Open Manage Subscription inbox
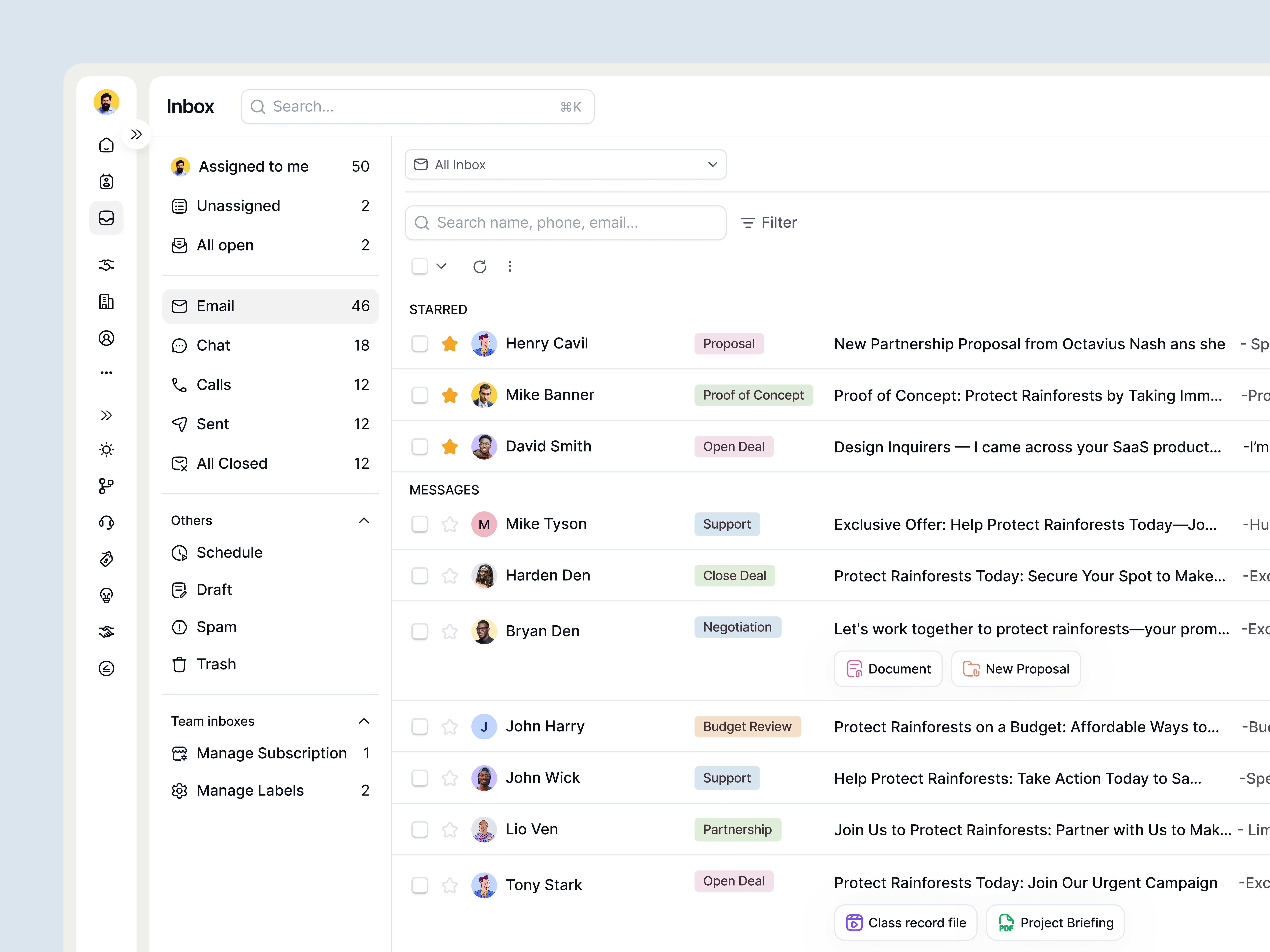Image resolution: width=1270 pixels, height=952 pixels. click(270, 753)
